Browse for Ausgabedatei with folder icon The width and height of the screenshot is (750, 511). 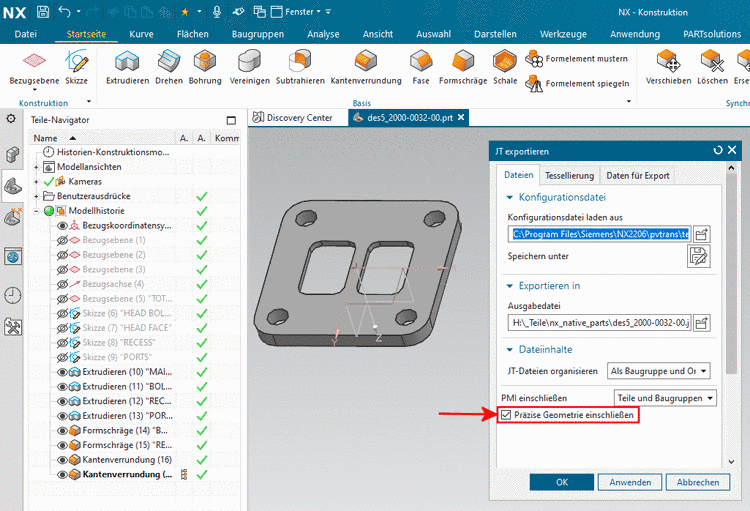click(701, 323)
